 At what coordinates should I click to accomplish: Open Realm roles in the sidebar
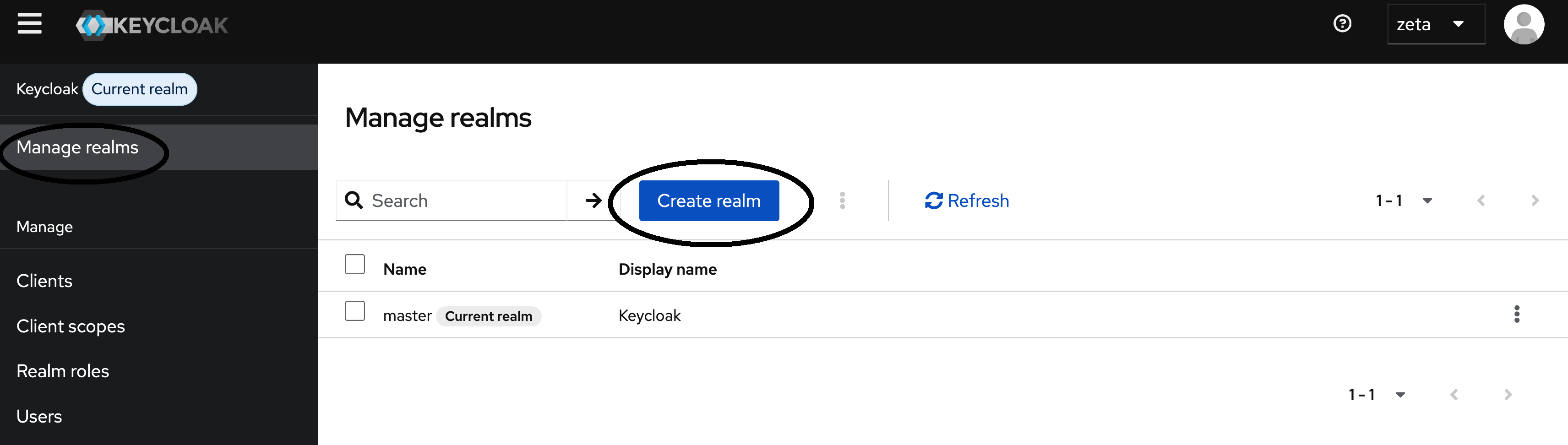coord(63,371)
